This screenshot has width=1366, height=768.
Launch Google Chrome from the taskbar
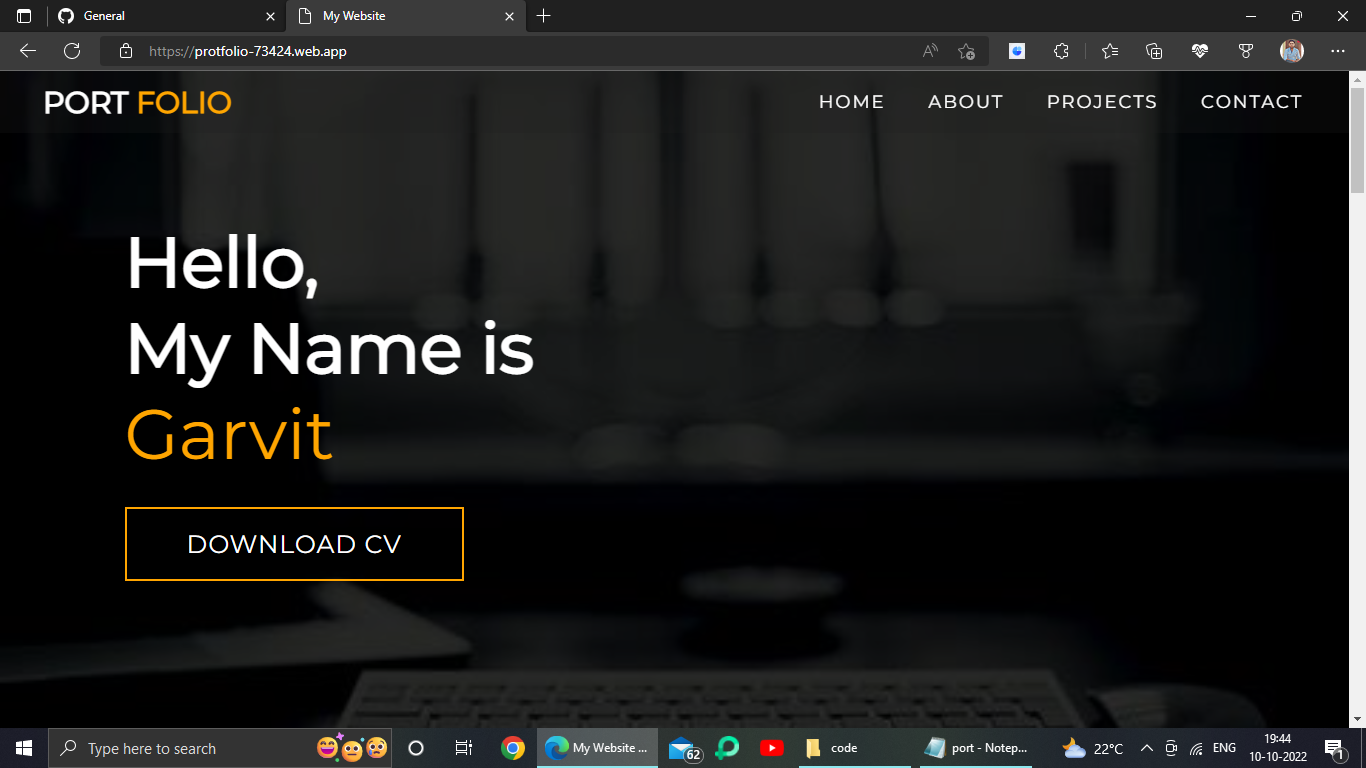point(513,748)
